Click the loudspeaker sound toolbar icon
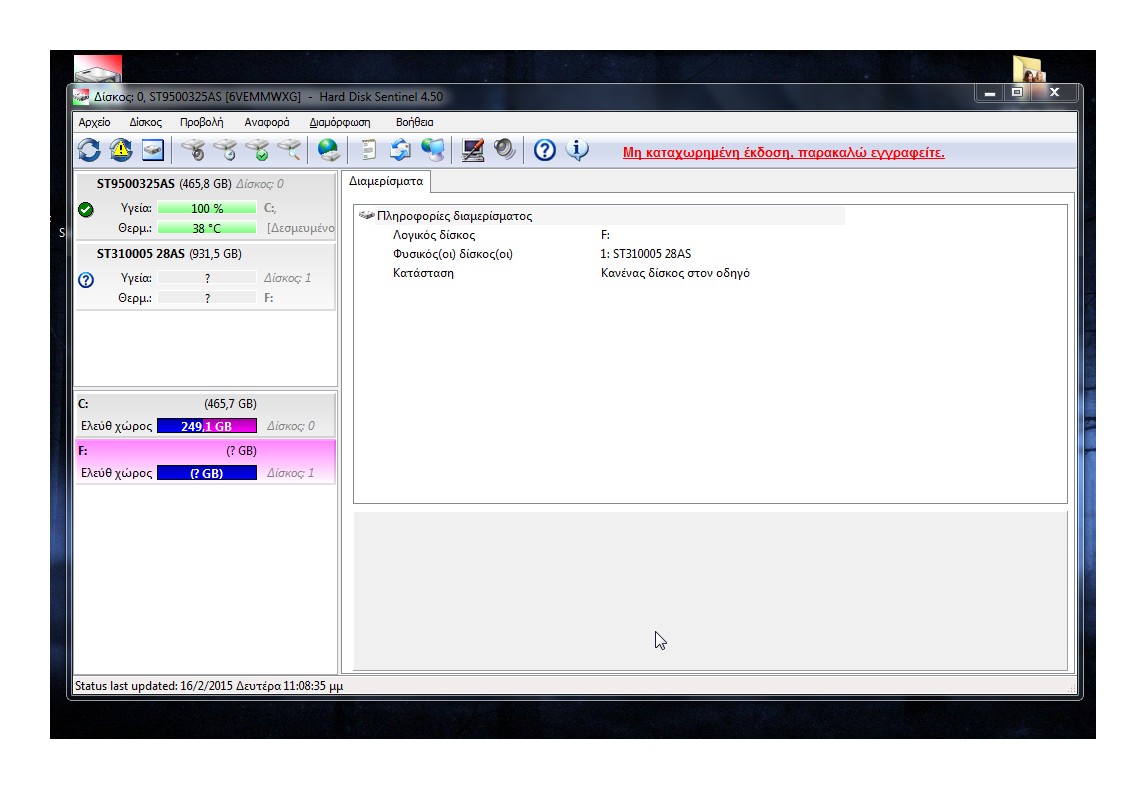Image resolution: width=1146 pixels, height=789 pixels. (x=504, y=150)
